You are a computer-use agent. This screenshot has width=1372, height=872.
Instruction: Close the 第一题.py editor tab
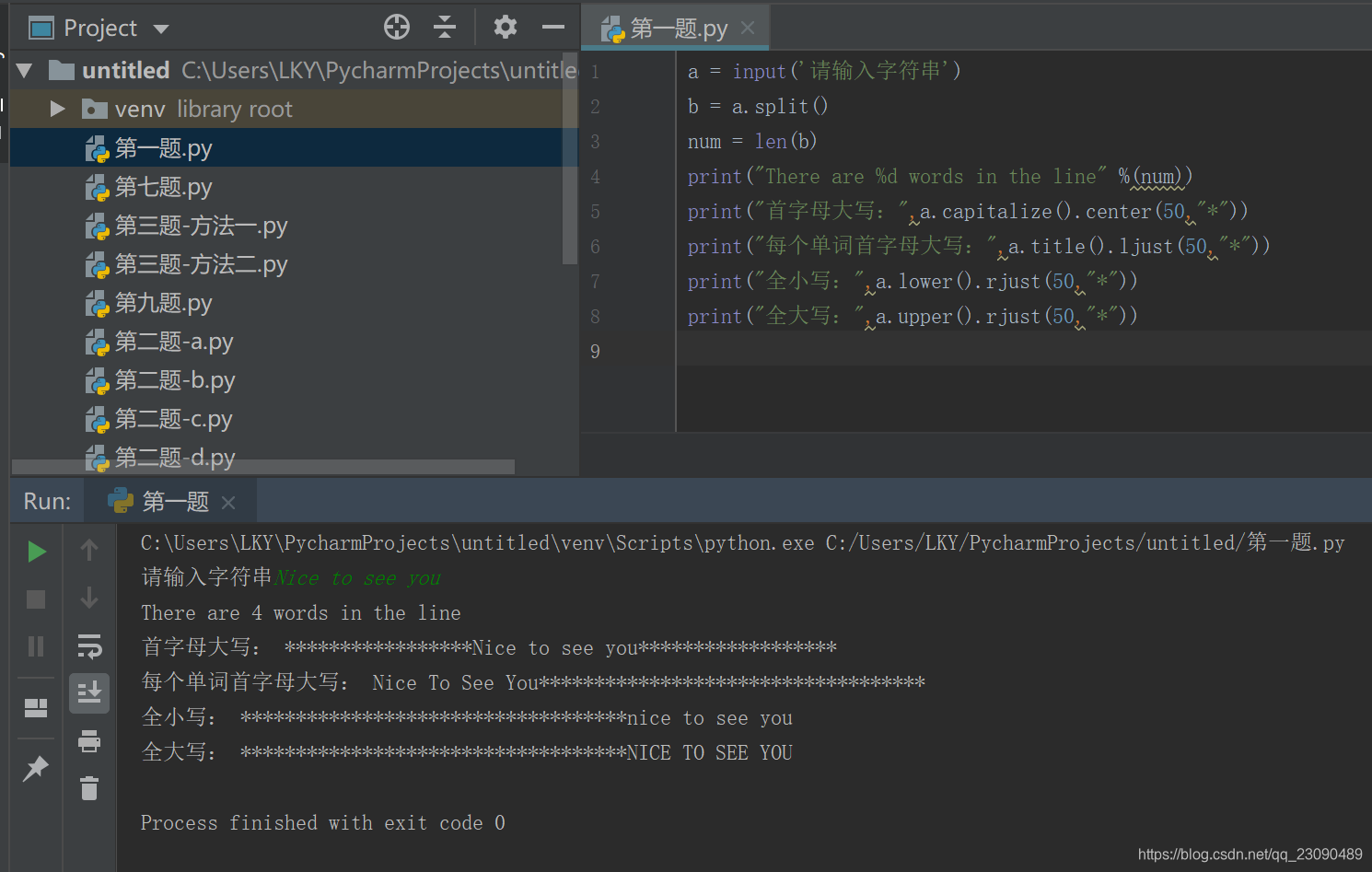748,29
